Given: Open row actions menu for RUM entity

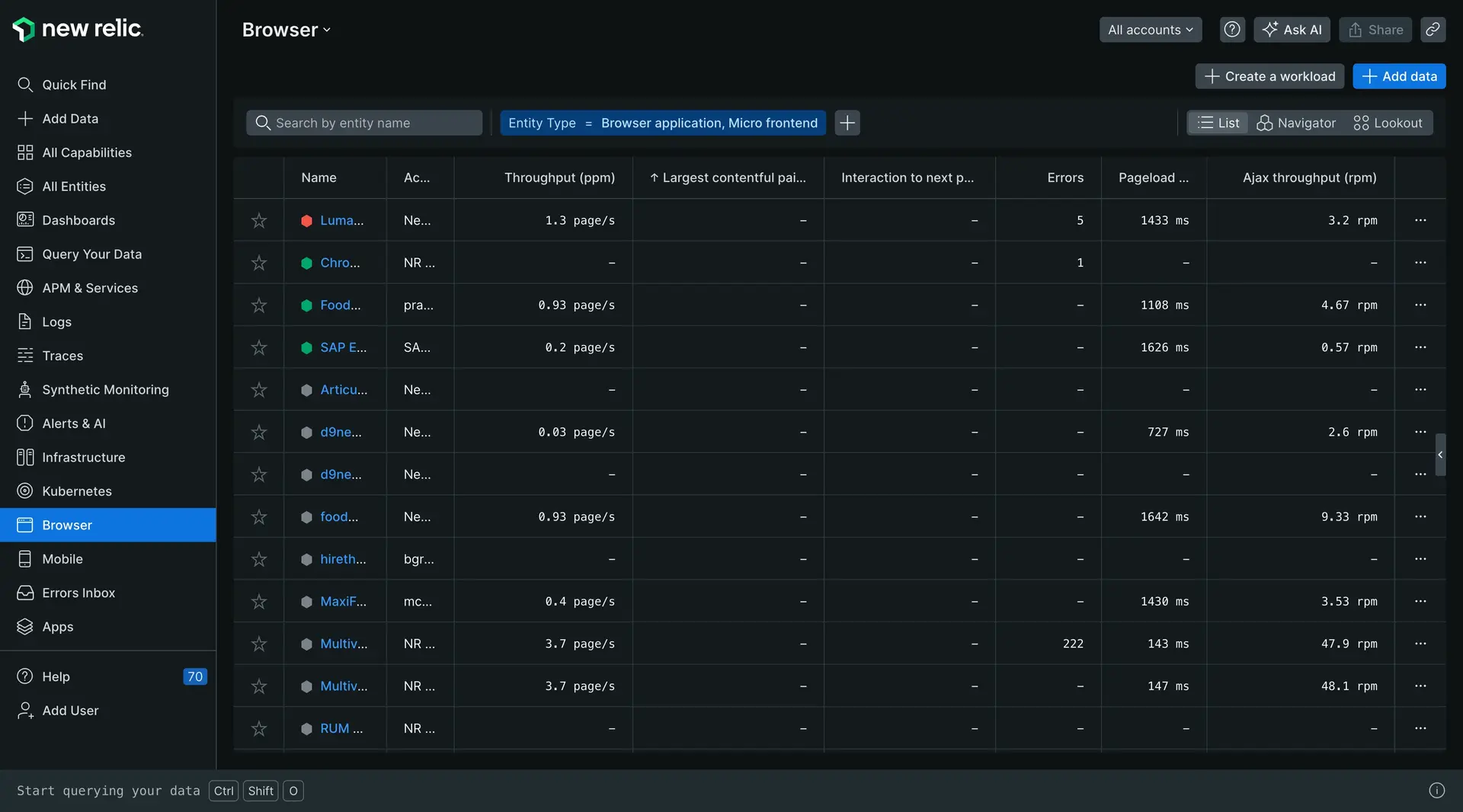Looking at the screenshot, I should click(x=1420, y=728).
